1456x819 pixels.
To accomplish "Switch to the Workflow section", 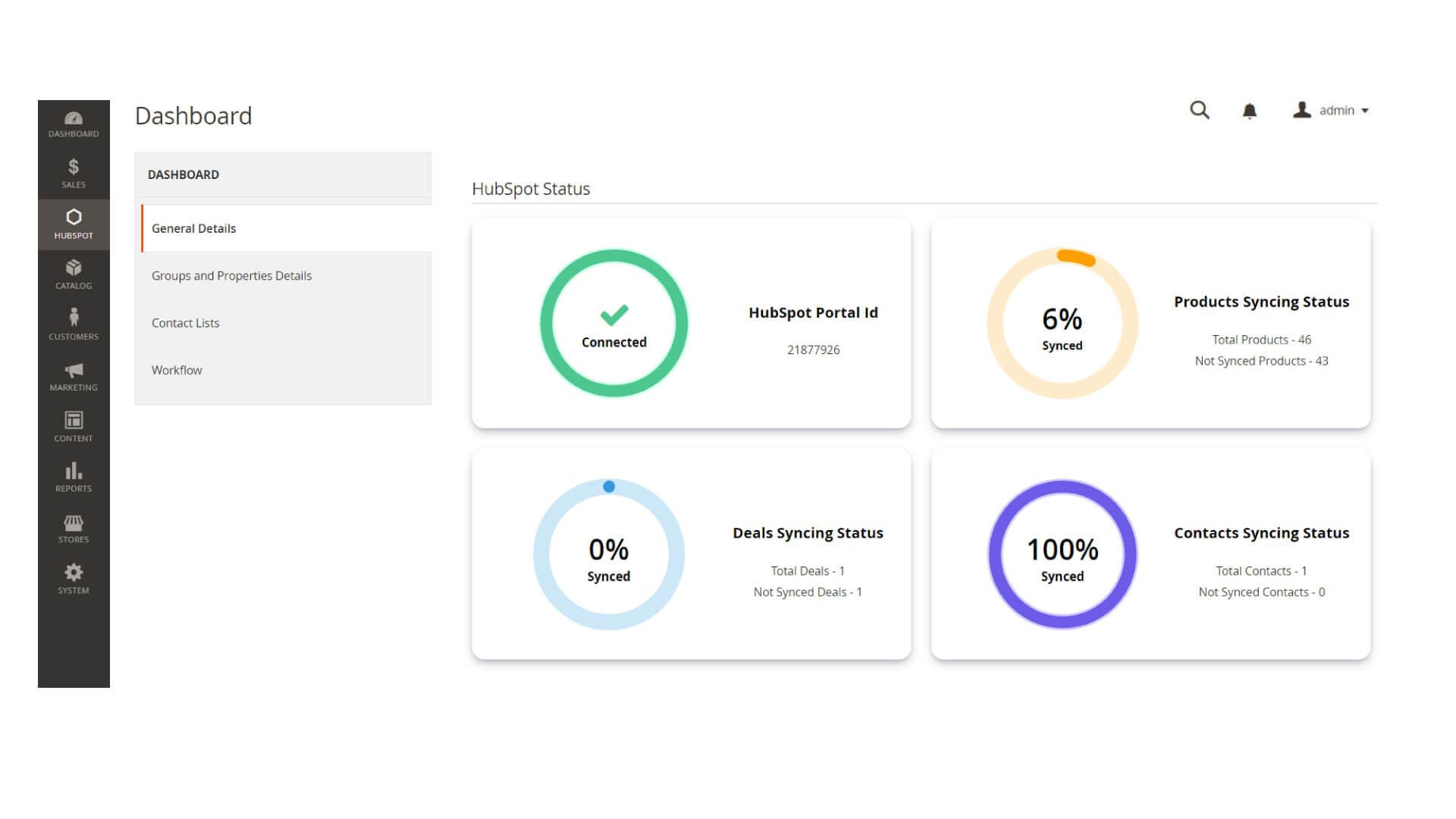I will pyautogui.click(x=177, y=370).
